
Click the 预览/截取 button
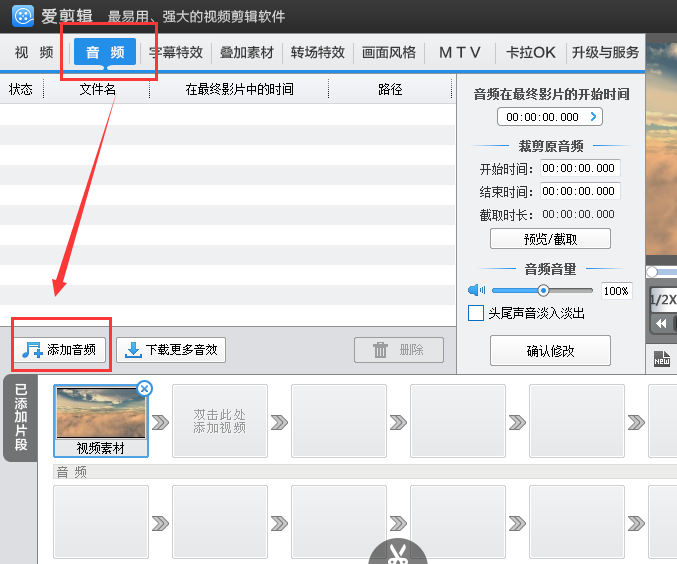point(550,239)
